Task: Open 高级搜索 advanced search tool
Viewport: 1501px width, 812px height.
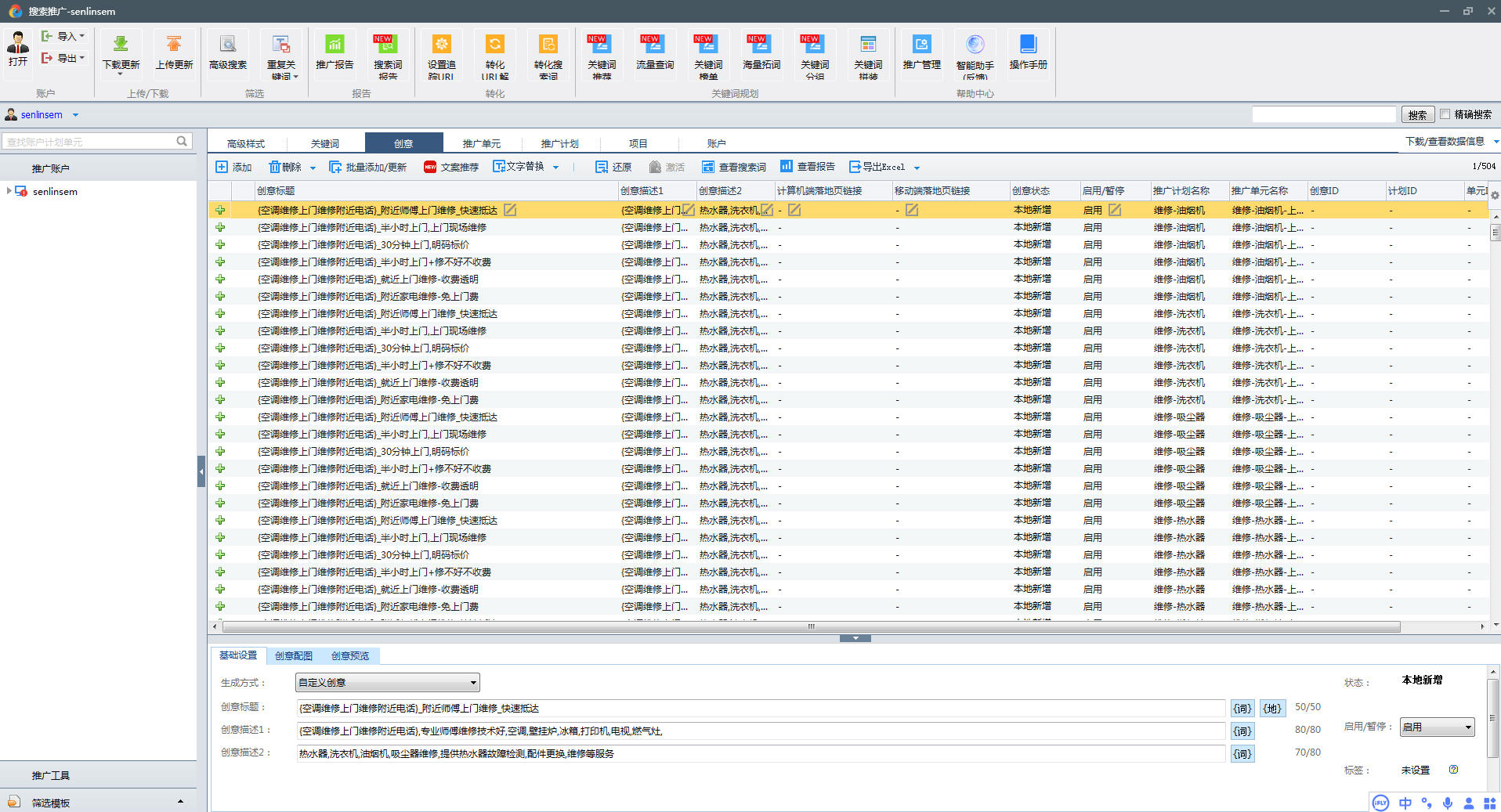Action: pos(228,45)
